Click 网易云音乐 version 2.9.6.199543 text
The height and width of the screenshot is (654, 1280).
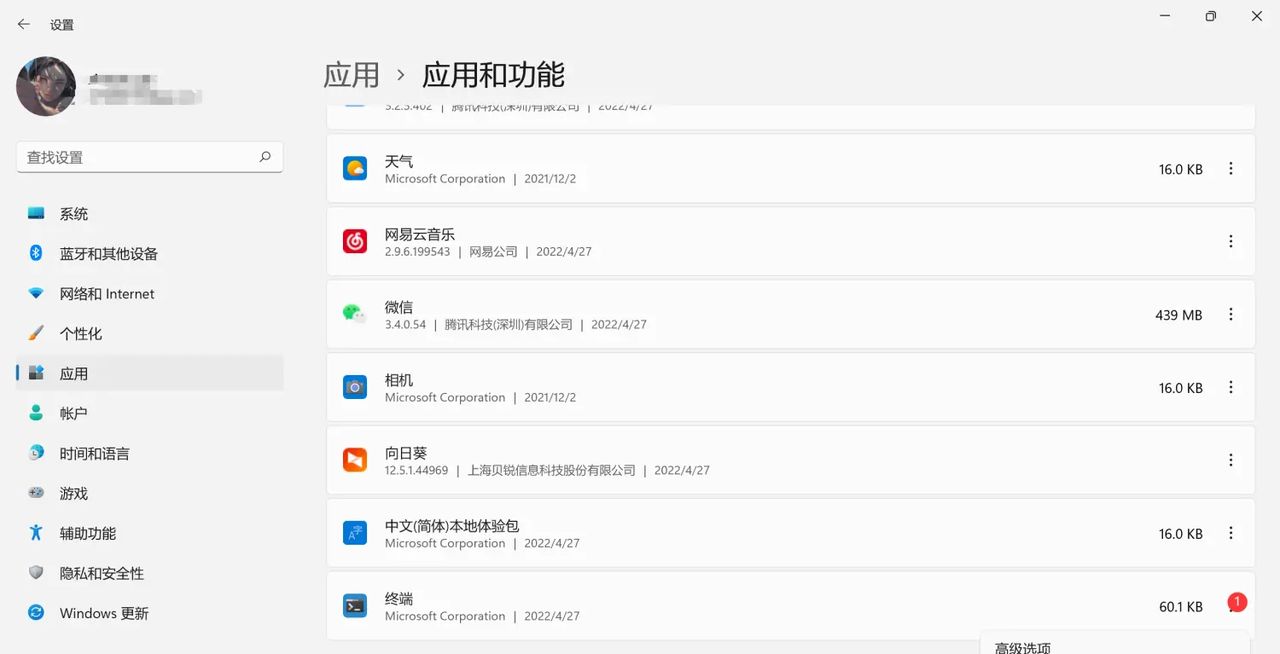coord(418,252)
